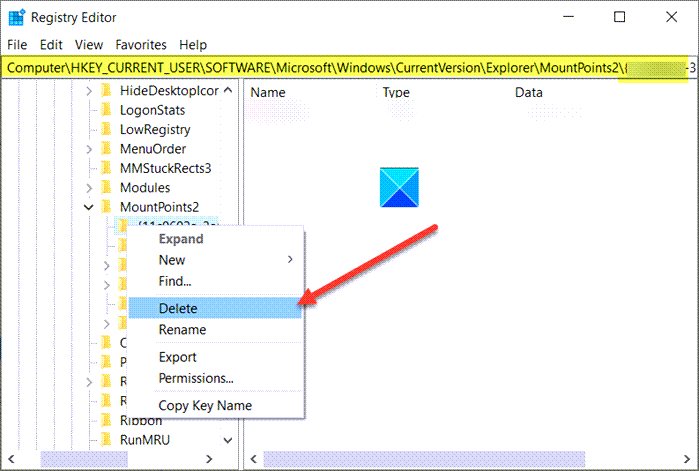Click the Type column header
Image resolution: width=699 pixels, height=471 pixels.
pyautogui.click(x=396, y=93)
